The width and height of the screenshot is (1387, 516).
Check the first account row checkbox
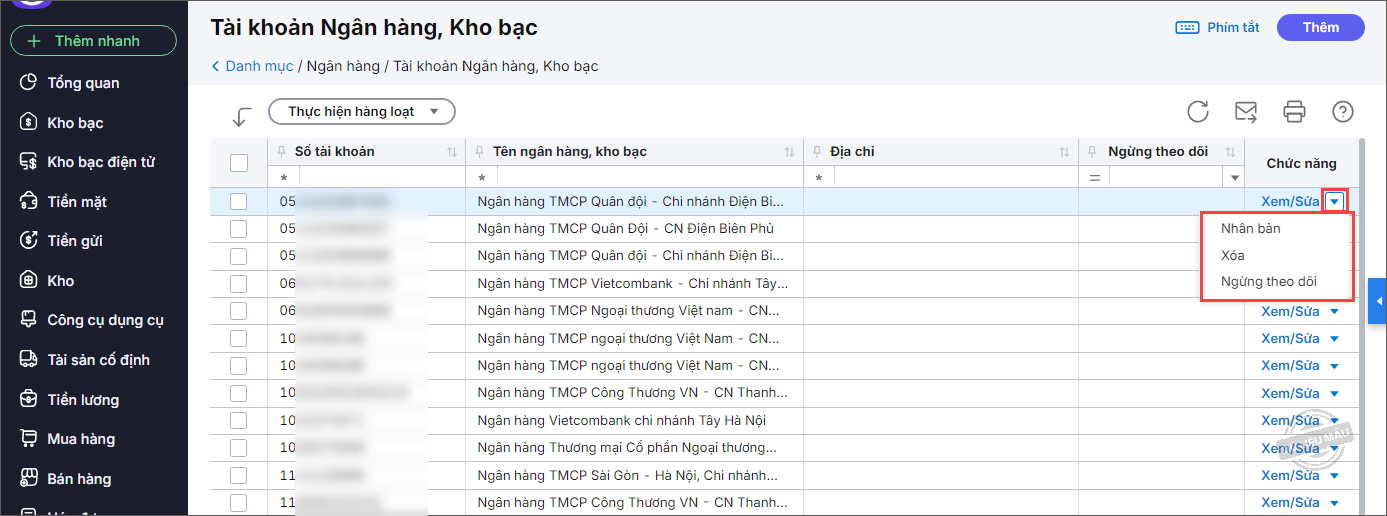coord(239,202)
